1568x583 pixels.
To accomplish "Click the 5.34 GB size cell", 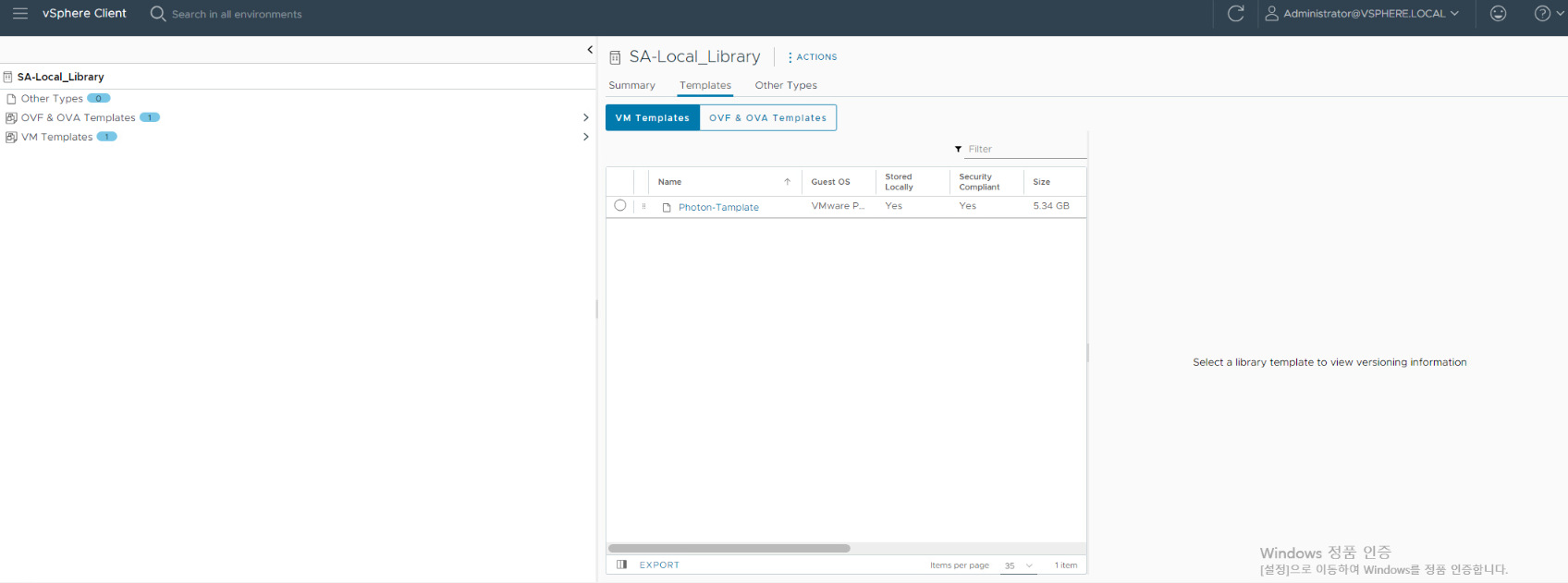I will point(1051,206).
